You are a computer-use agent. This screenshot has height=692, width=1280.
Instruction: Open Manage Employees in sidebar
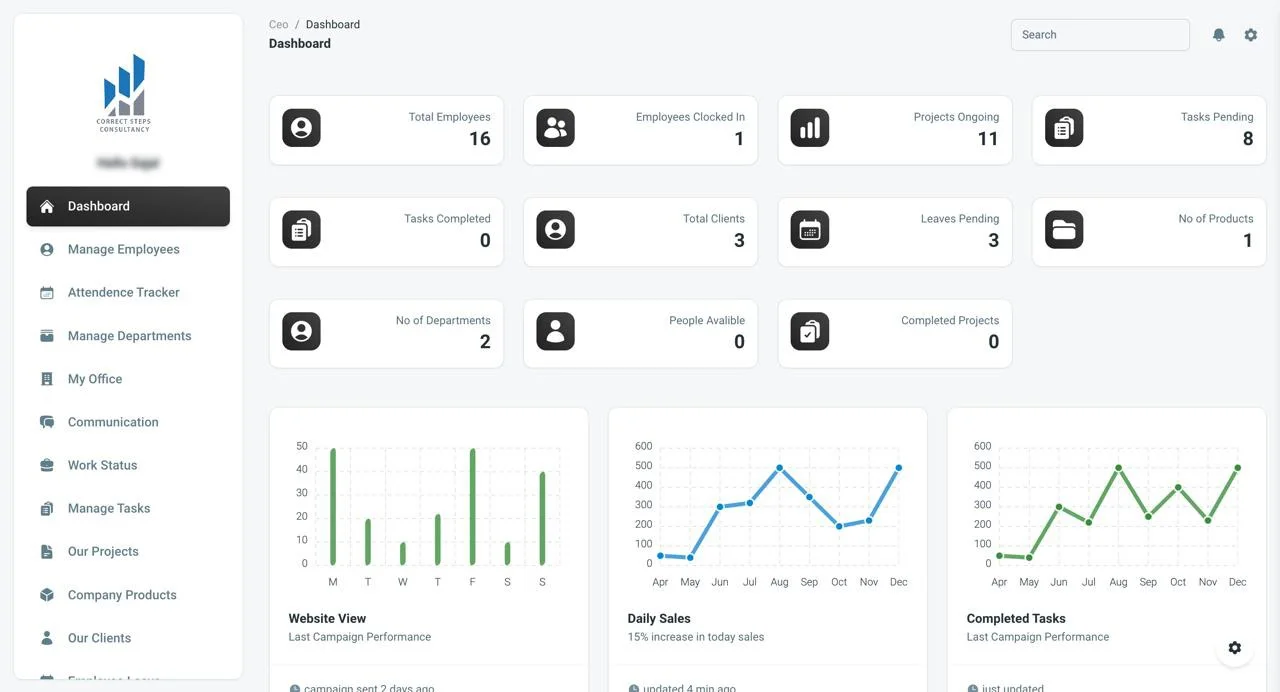coord(123,249)
